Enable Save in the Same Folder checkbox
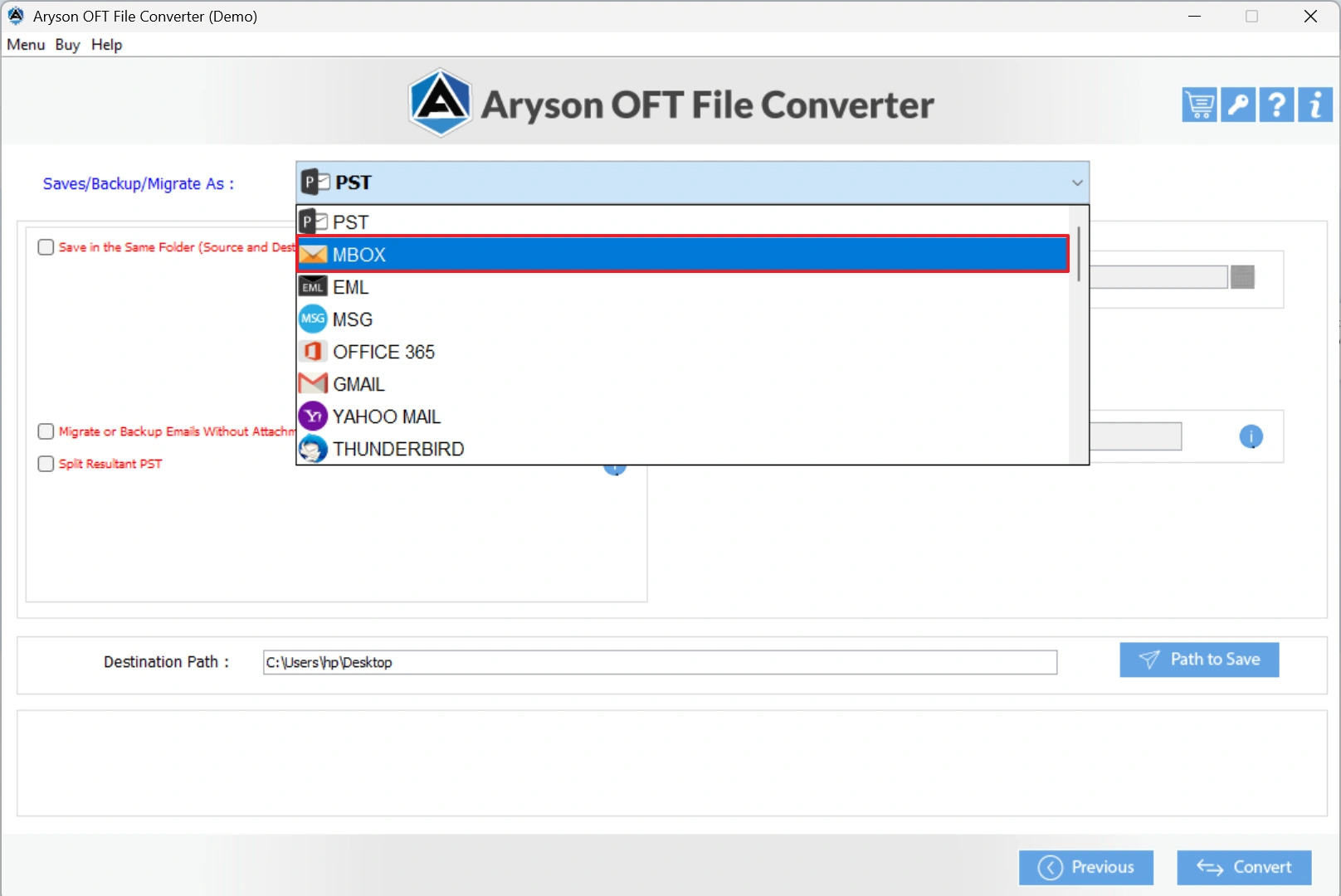The width and height of the screenshot is (1341, 896). (x=46, y=247)
